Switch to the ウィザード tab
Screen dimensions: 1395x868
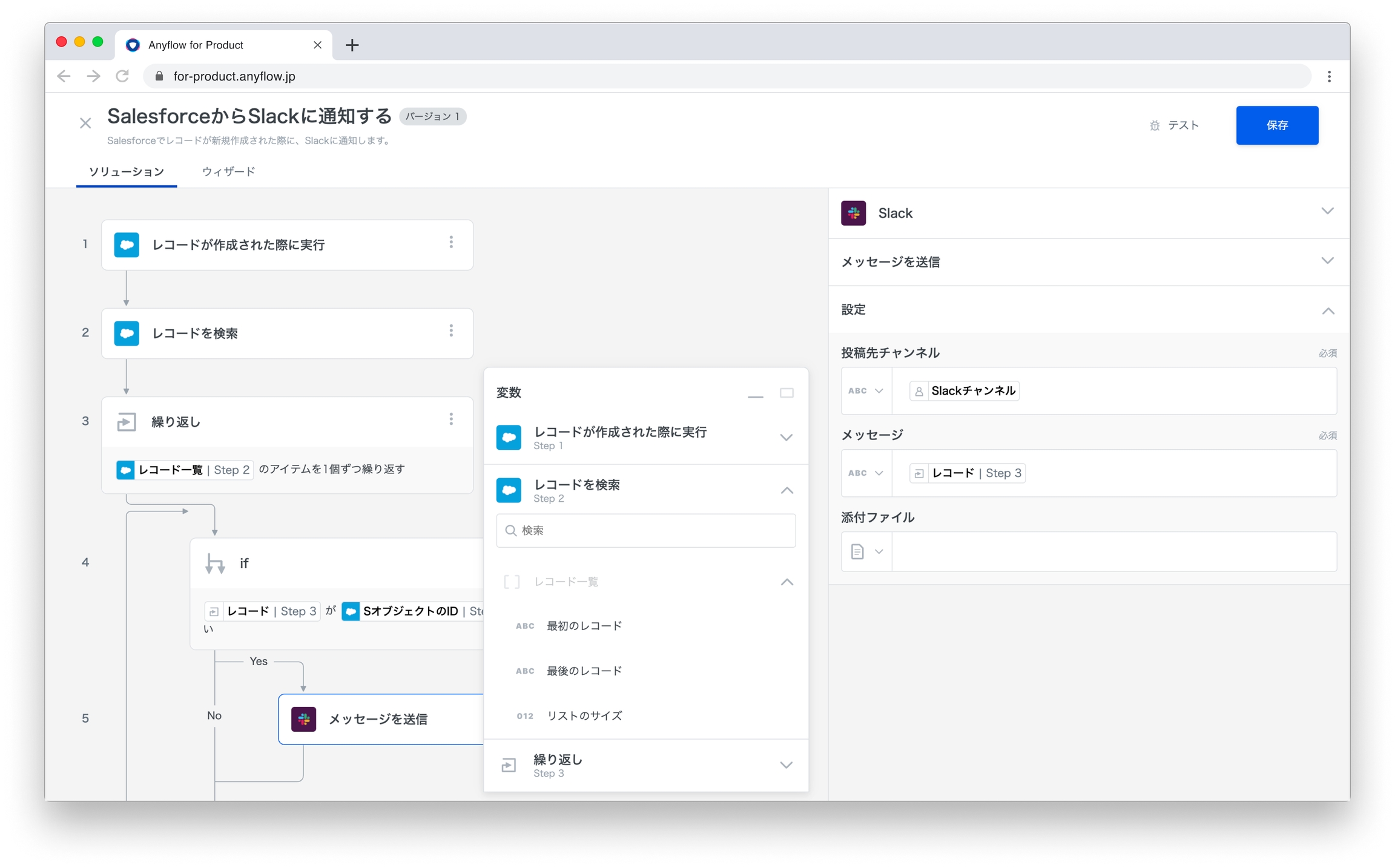228,172
